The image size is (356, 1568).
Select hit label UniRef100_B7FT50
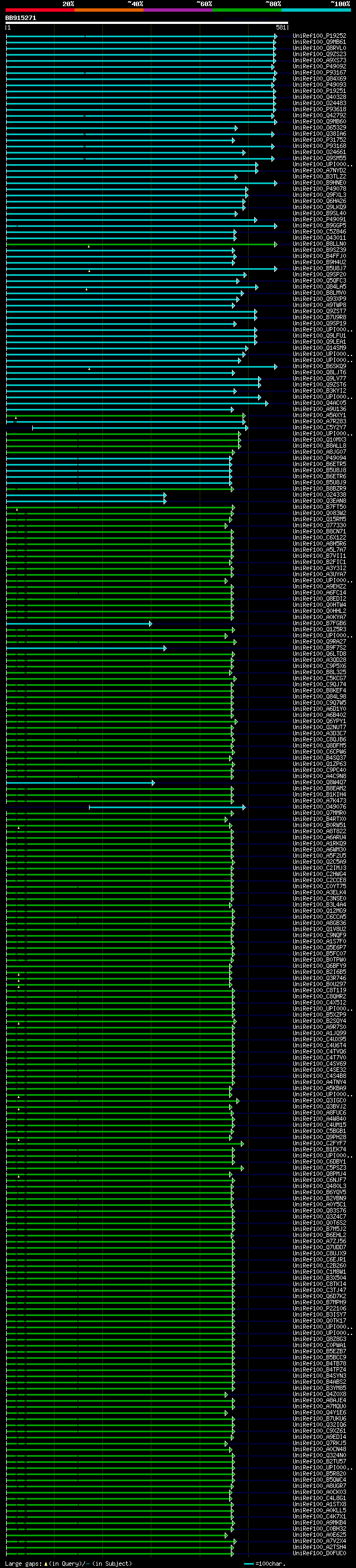(x=319, y=507)
